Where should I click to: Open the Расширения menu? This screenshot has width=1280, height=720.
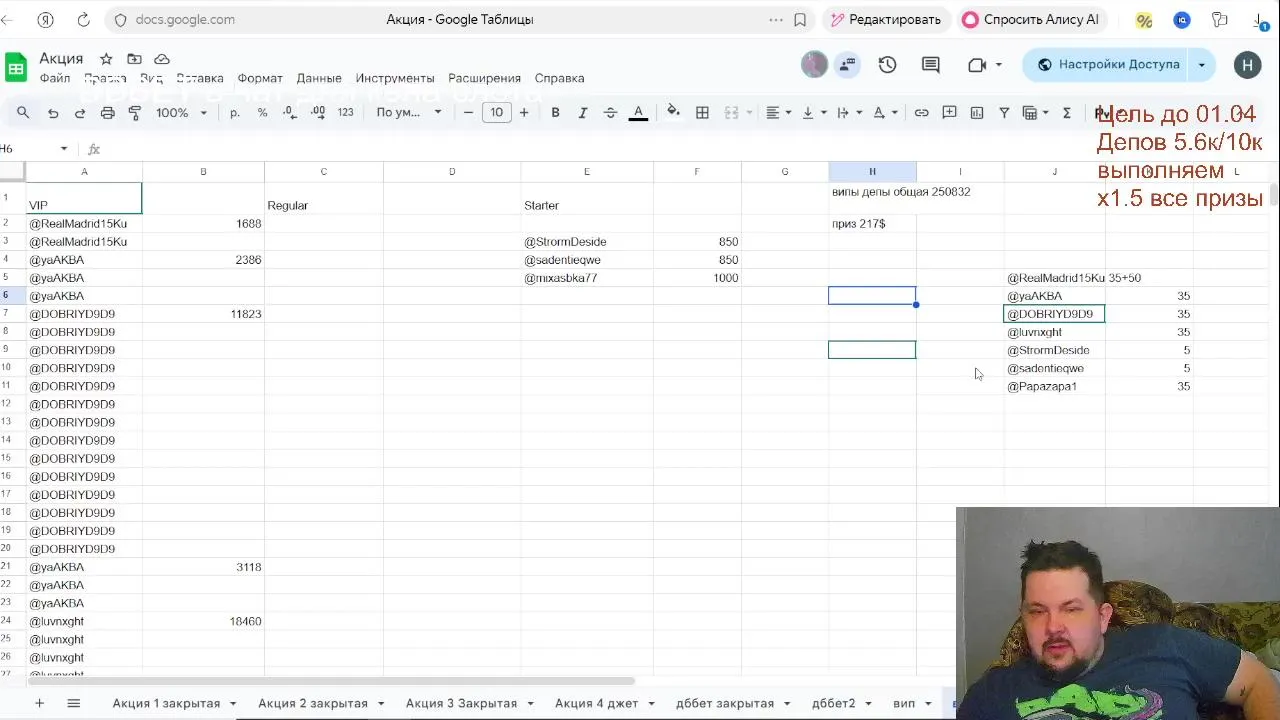484,78
